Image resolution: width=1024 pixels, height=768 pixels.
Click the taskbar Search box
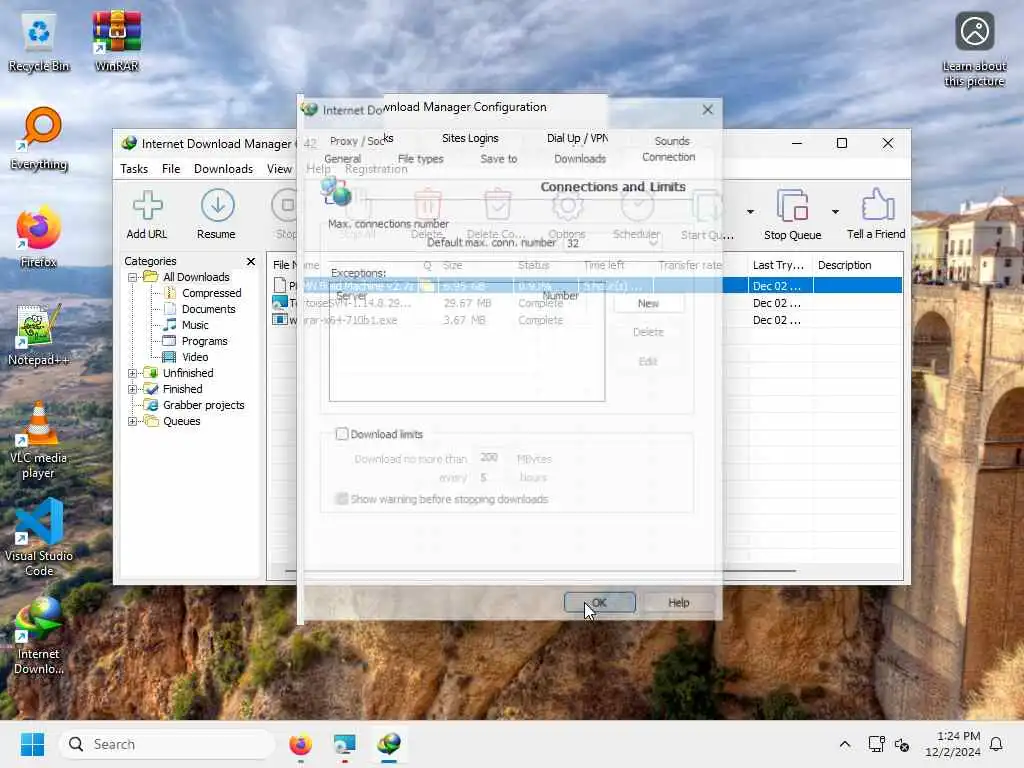[x=167, y=744]
